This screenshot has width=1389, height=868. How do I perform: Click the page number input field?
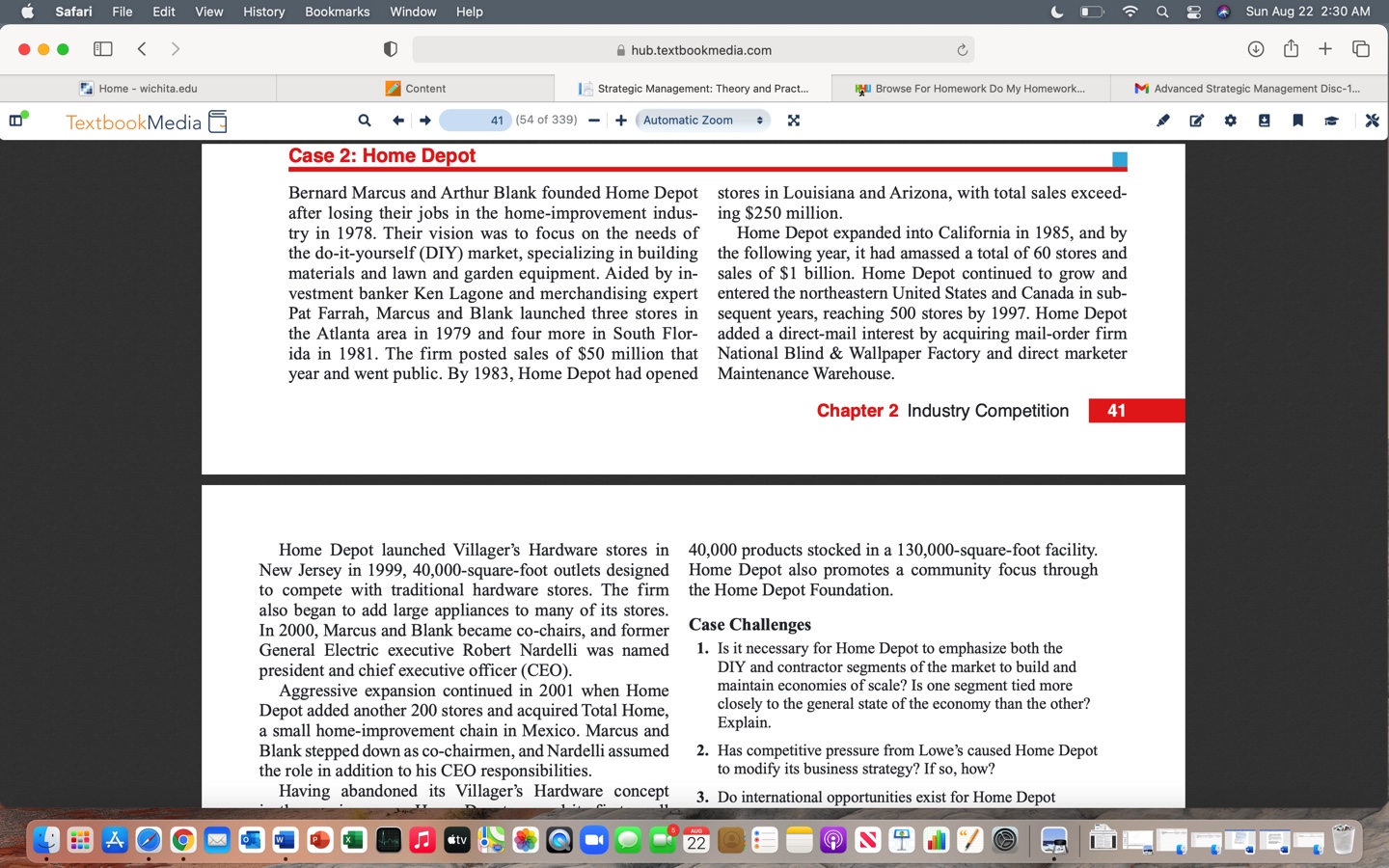point(476,121)
